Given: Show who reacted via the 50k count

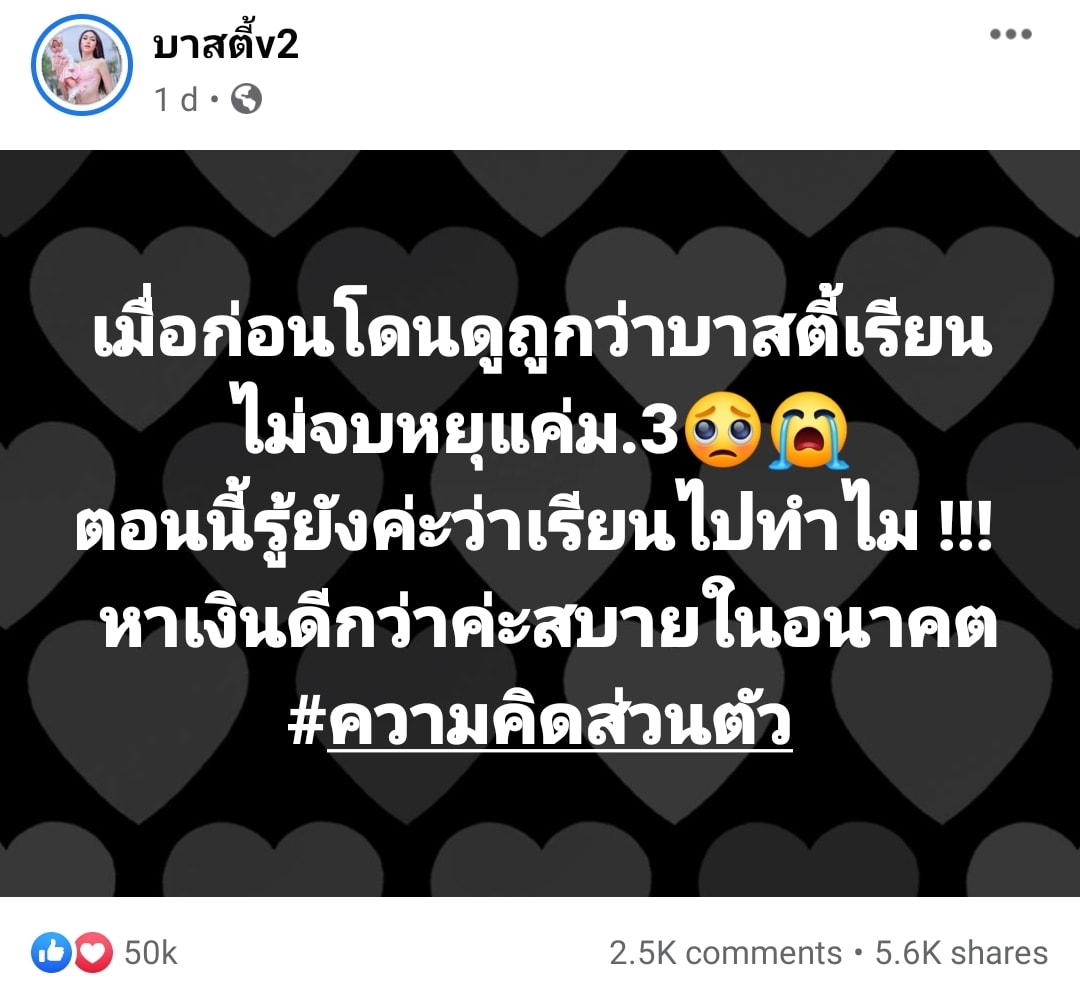Looking at the screenshot, I should click(151, 953).
